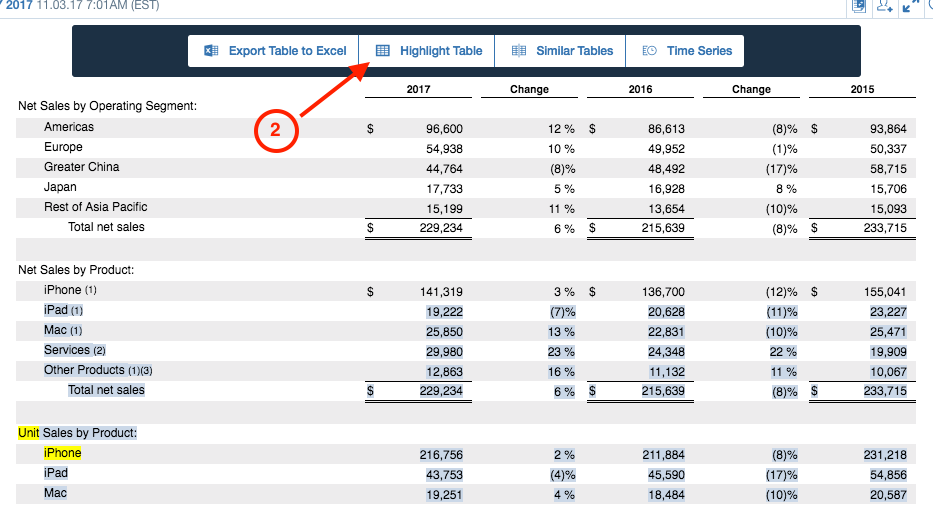Select the 2017 column header
933x522 pixels.
pyautogui.click(x=418, y=89)
